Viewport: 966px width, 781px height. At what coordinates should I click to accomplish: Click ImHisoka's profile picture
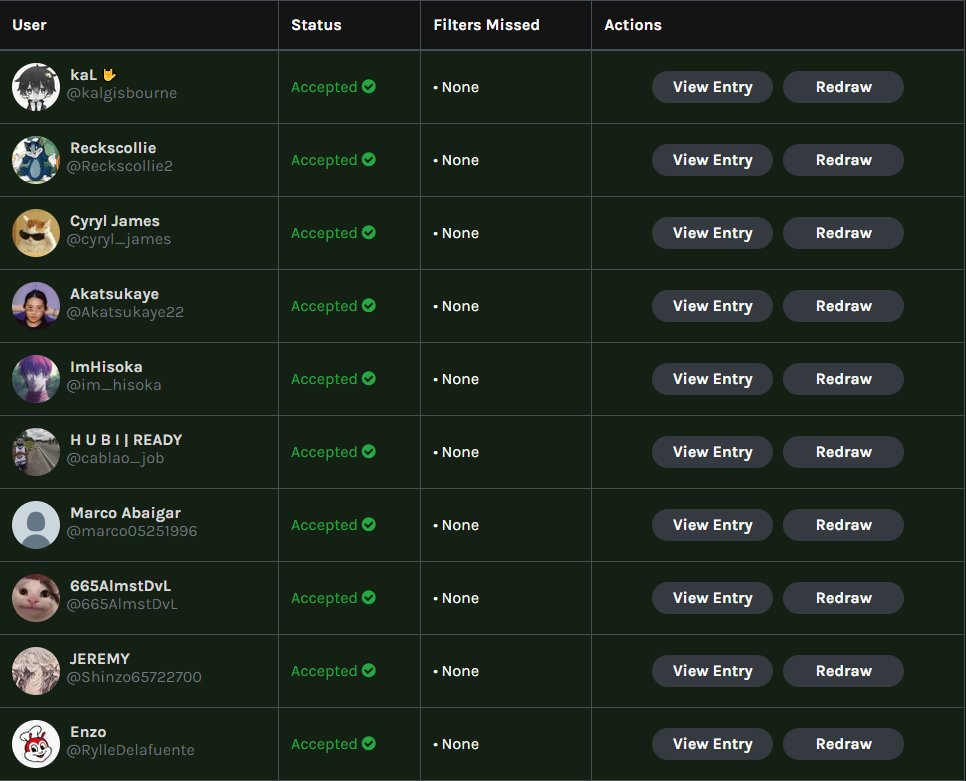tap(36, 379)
